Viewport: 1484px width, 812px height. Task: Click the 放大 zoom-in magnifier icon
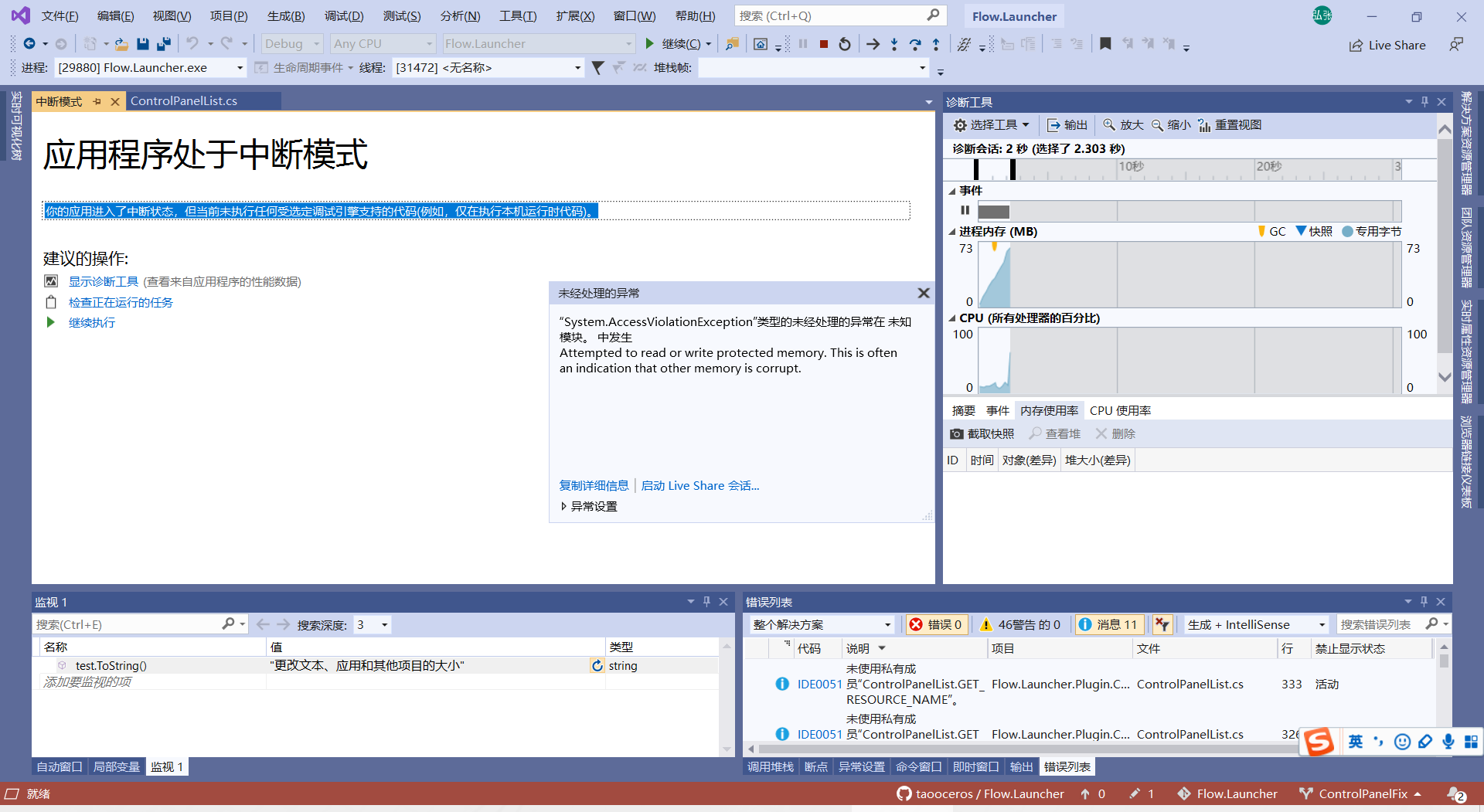click(x=1108, y=124)
